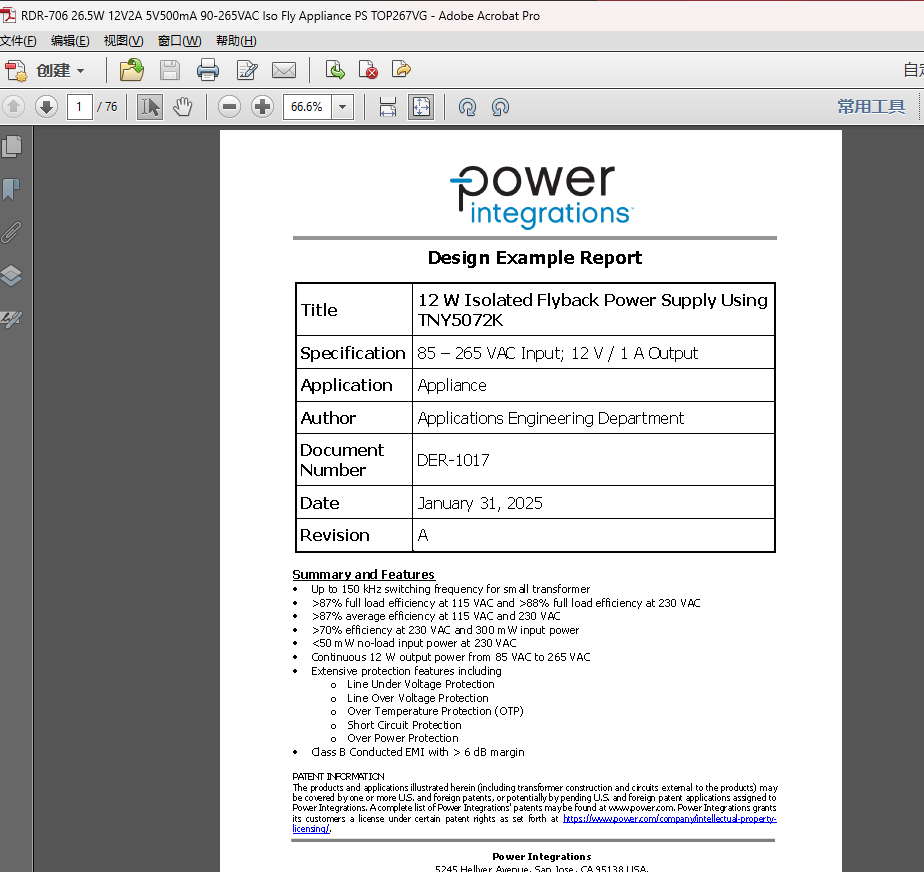Screen dimensions: 924x872
Task: Click the 66.6% zoom value field
Action: pyautogui.click(x=307, y=107)
